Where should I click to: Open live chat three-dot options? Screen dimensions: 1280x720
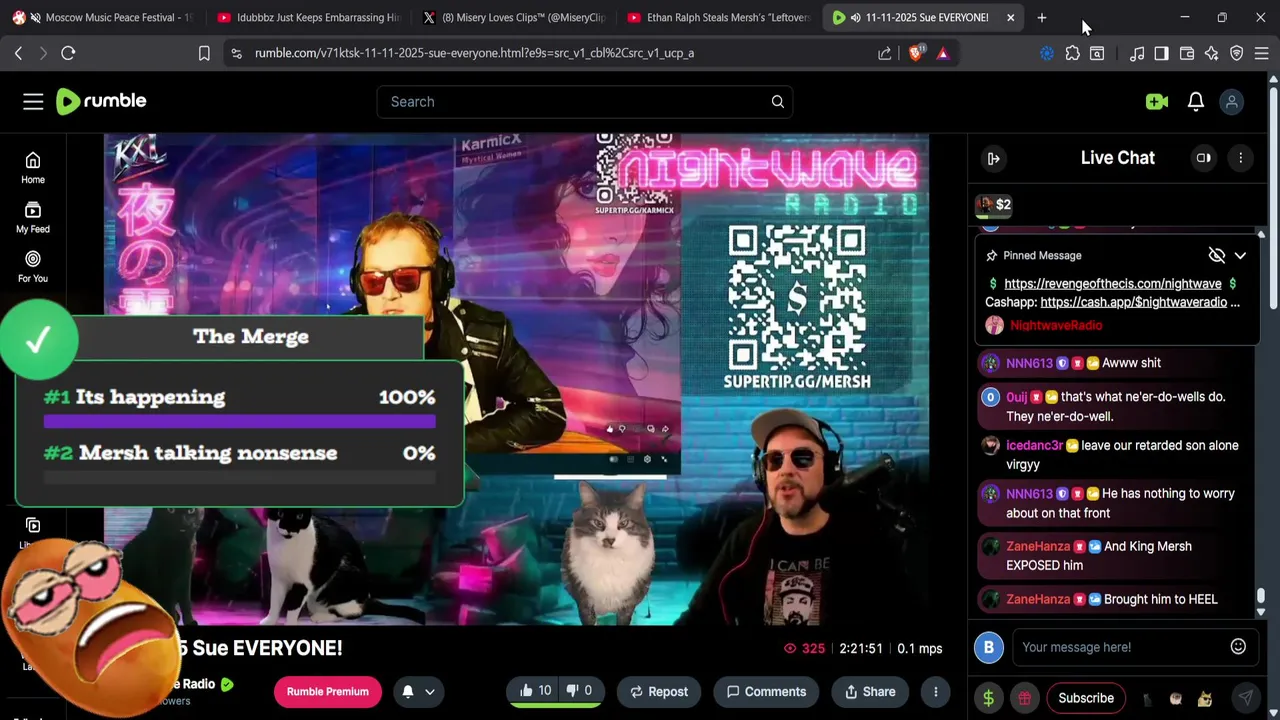(x=1240, y=158)
